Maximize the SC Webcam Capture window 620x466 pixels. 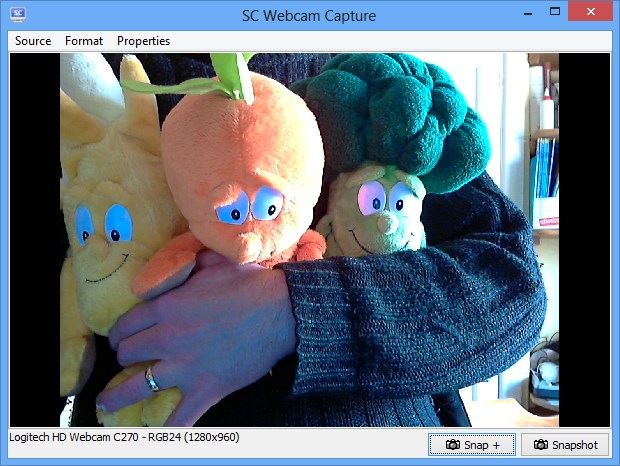[x=555, y=12]
